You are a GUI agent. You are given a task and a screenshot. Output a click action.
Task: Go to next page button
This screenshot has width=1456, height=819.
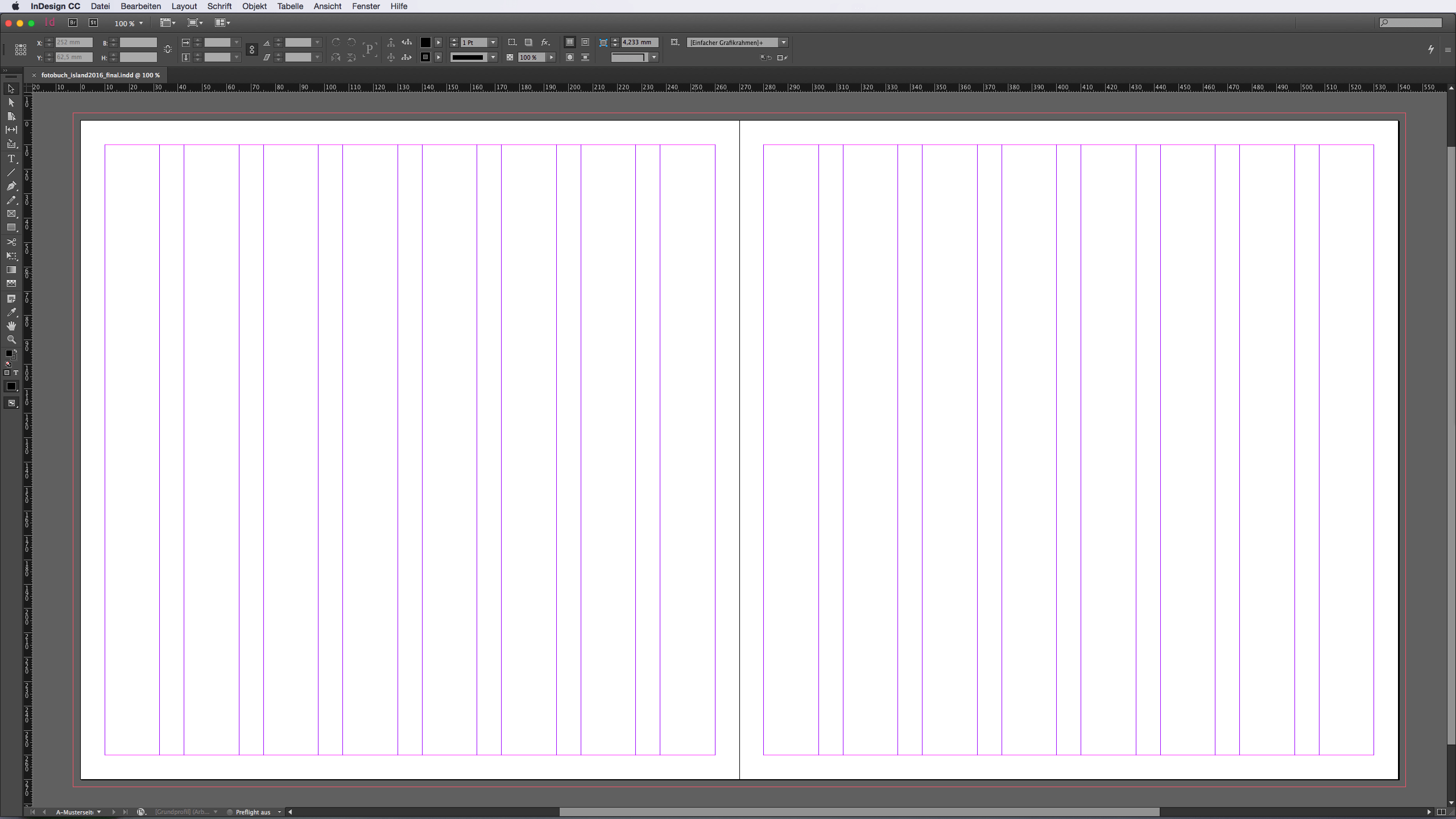(113, 812)
